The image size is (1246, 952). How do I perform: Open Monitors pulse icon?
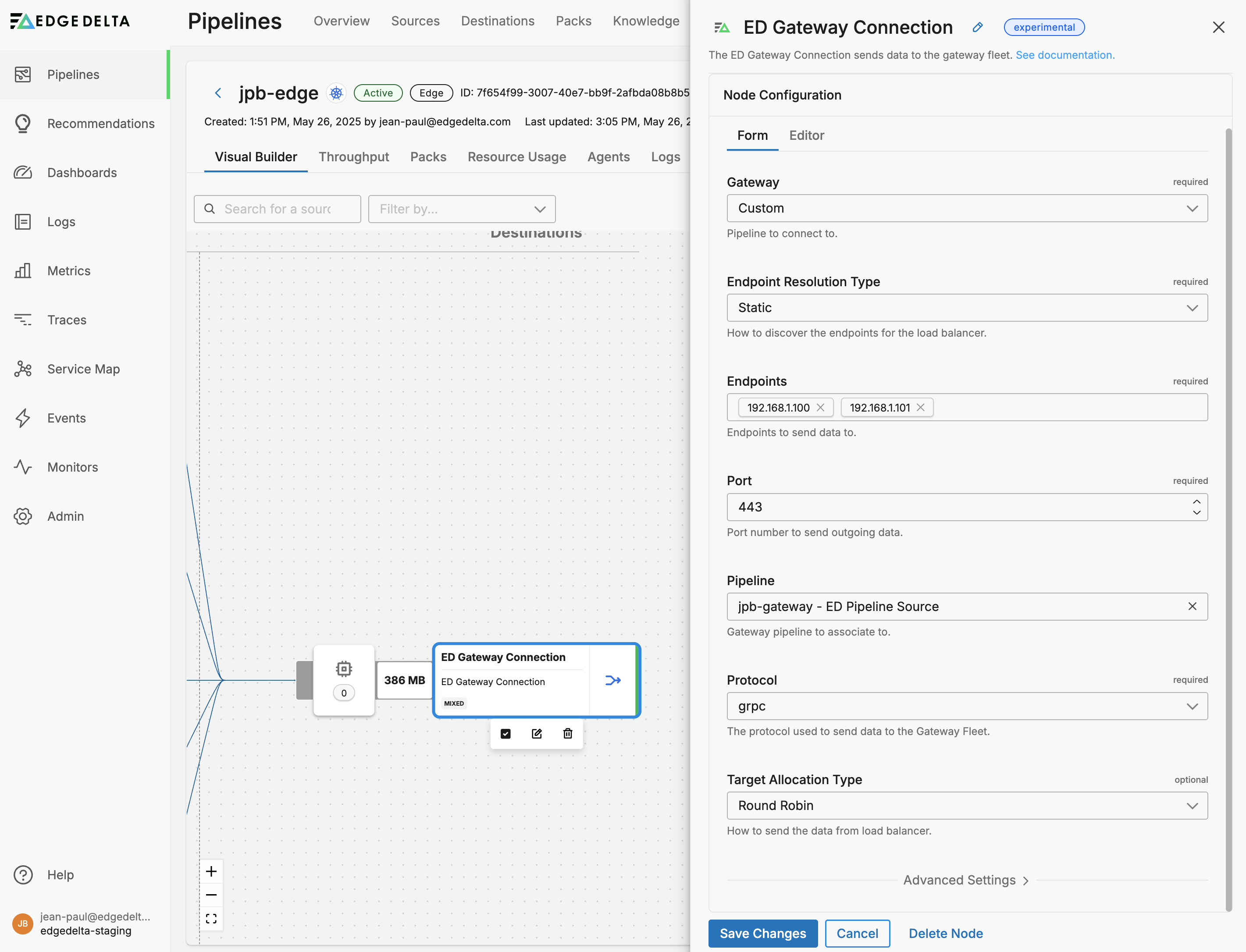[23, 467]
